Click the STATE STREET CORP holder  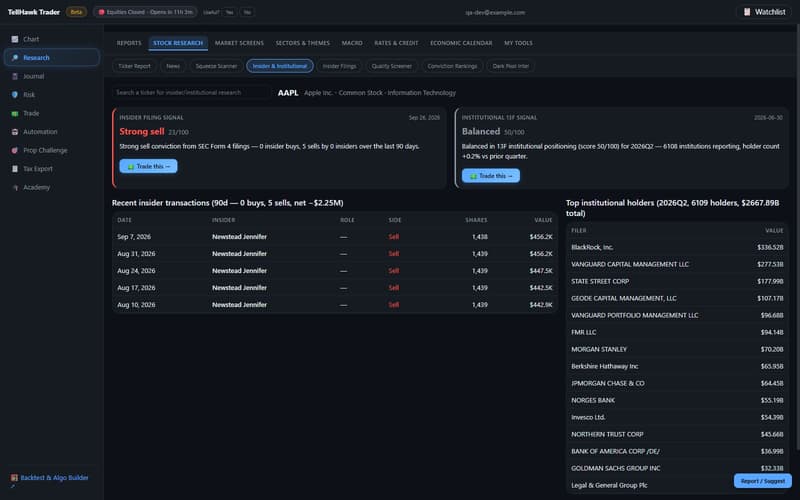(x=600, y=281)
